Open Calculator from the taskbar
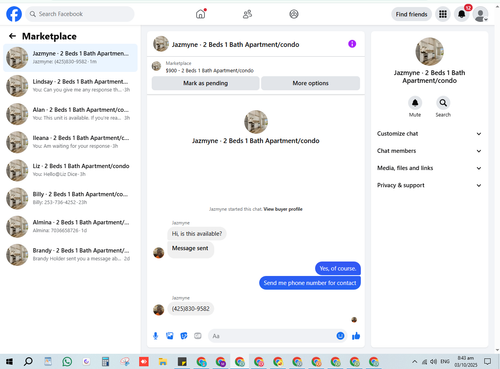The height and width of the screenshot is (369, 500). pyautogui.click(x=105, y=361)
